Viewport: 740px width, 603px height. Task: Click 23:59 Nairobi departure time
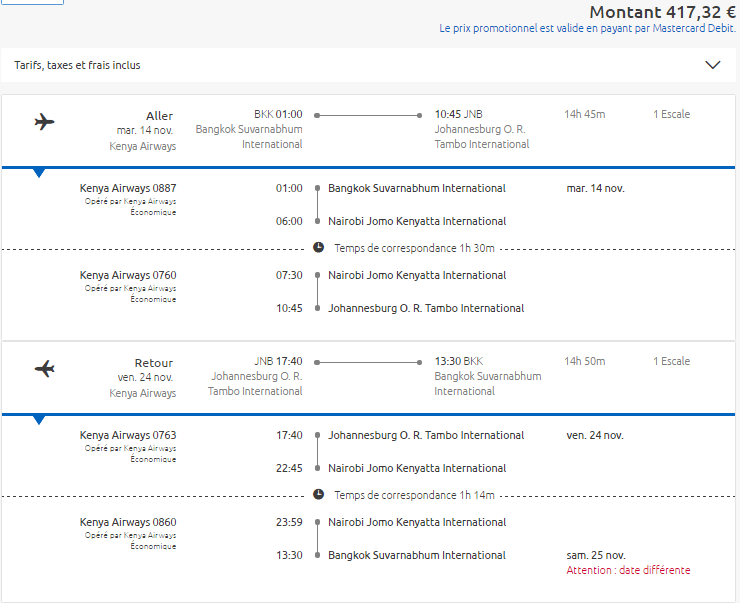(x=289, y=522)
